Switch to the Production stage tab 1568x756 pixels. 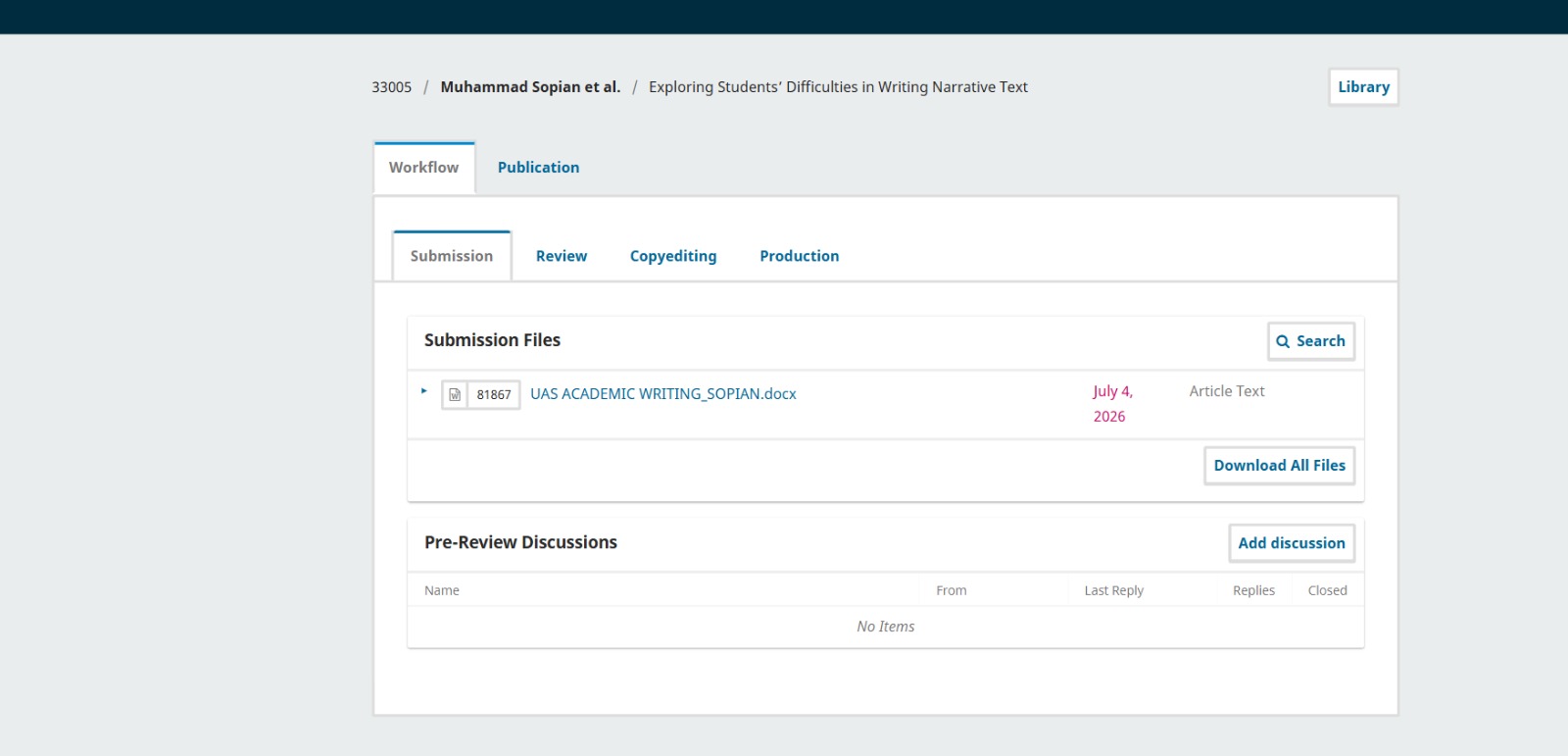pyautogui.click(x=800, y=256)
